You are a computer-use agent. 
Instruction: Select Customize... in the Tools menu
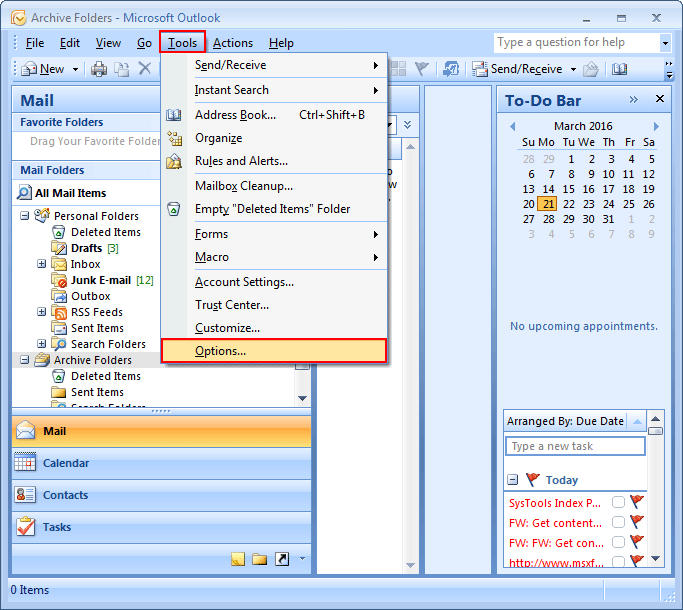tap(274, 328)
